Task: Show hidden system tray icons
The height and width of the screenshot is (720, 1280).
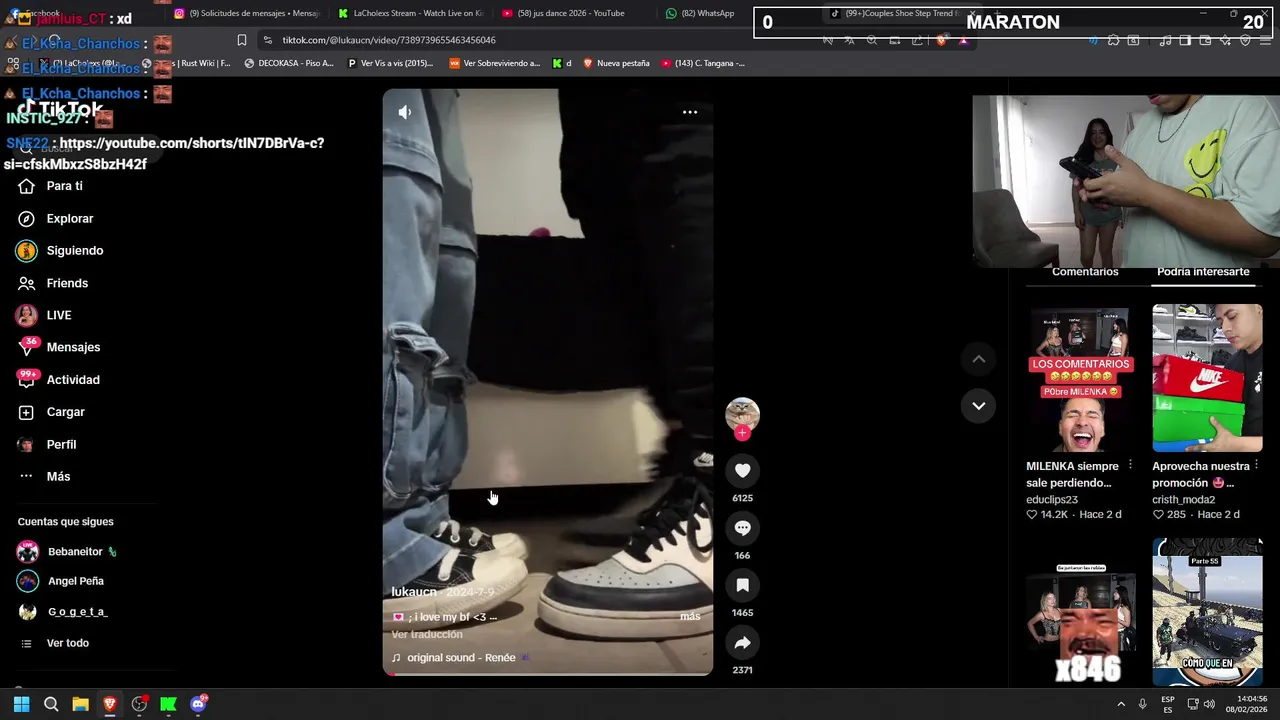Action: (1121, 704)
